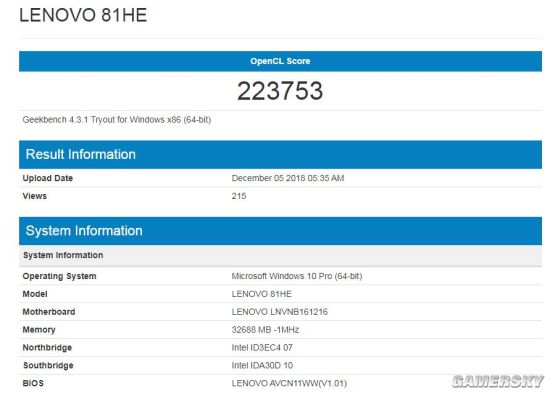Select the Model value LENOVO 81HE
550x393 pixels.
tap(262, 294)
